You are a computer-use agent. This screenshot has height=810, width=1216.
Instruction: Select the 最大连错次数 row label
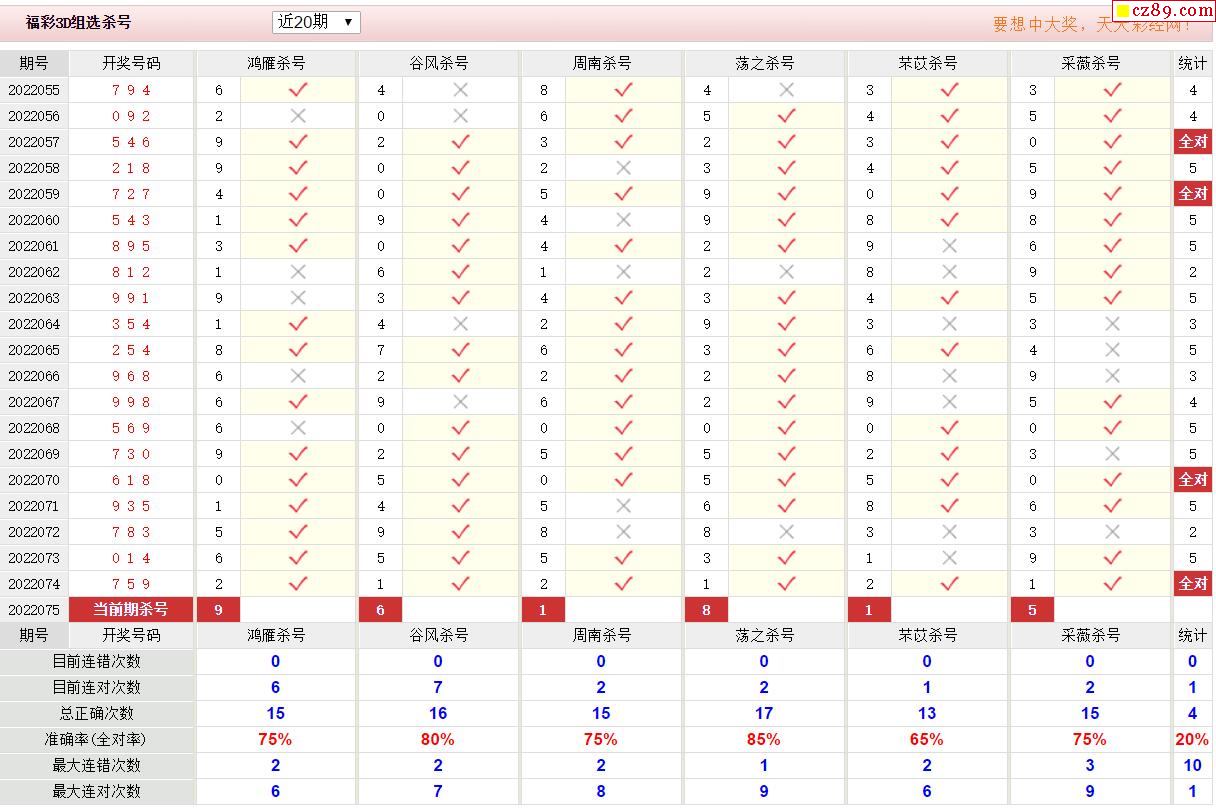tap(97, 766)
